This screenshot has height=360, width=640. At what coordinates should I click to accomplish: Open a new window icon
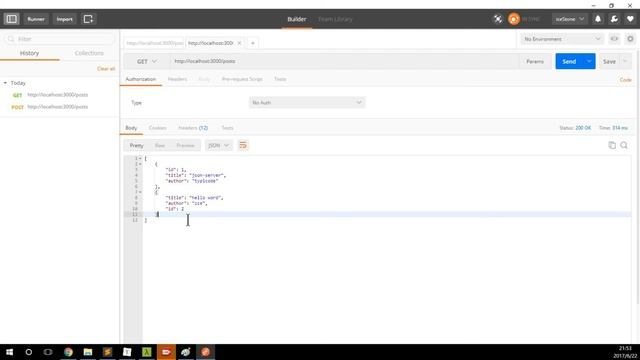click(88, 19)
